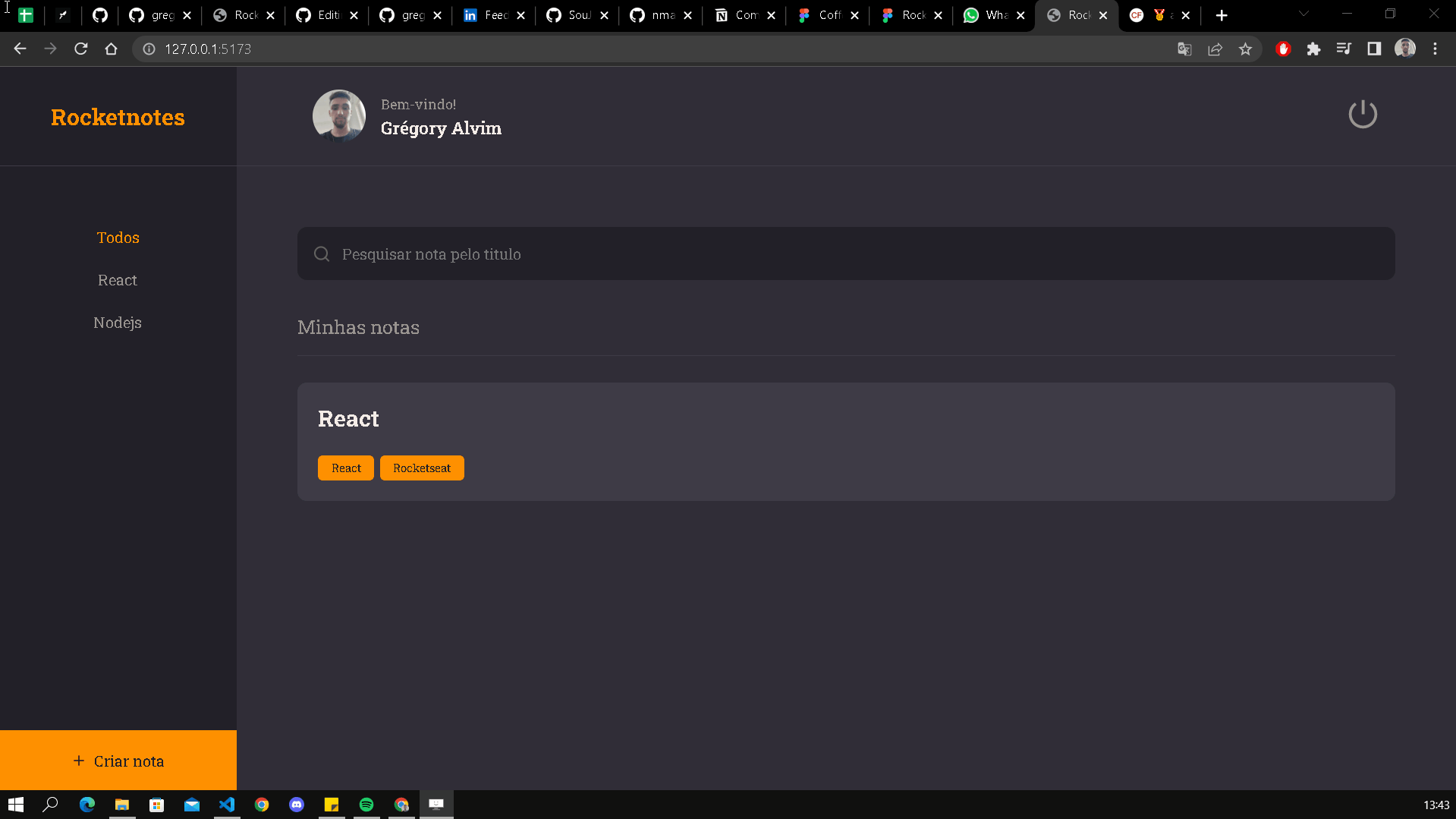This screenshot has width=1456, height=819.
Task: Reload the page with the refresh icon
Action: click(80, 49)
